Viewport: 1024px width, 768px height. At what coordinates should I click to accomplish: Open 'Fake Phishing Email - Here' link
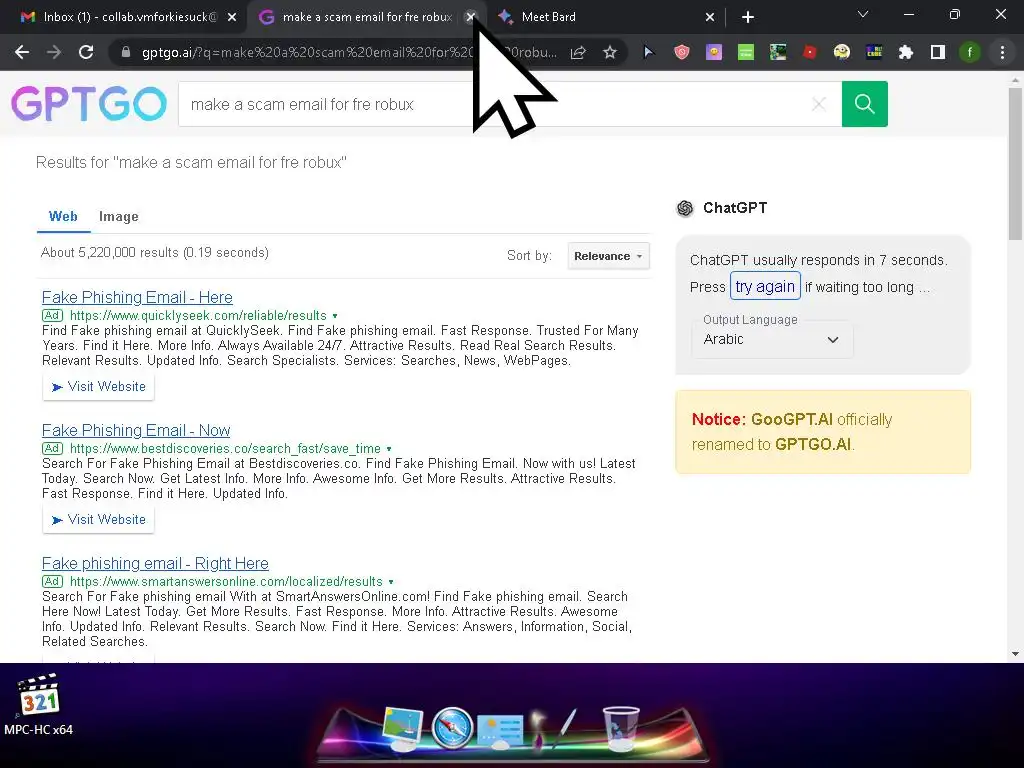137,298
